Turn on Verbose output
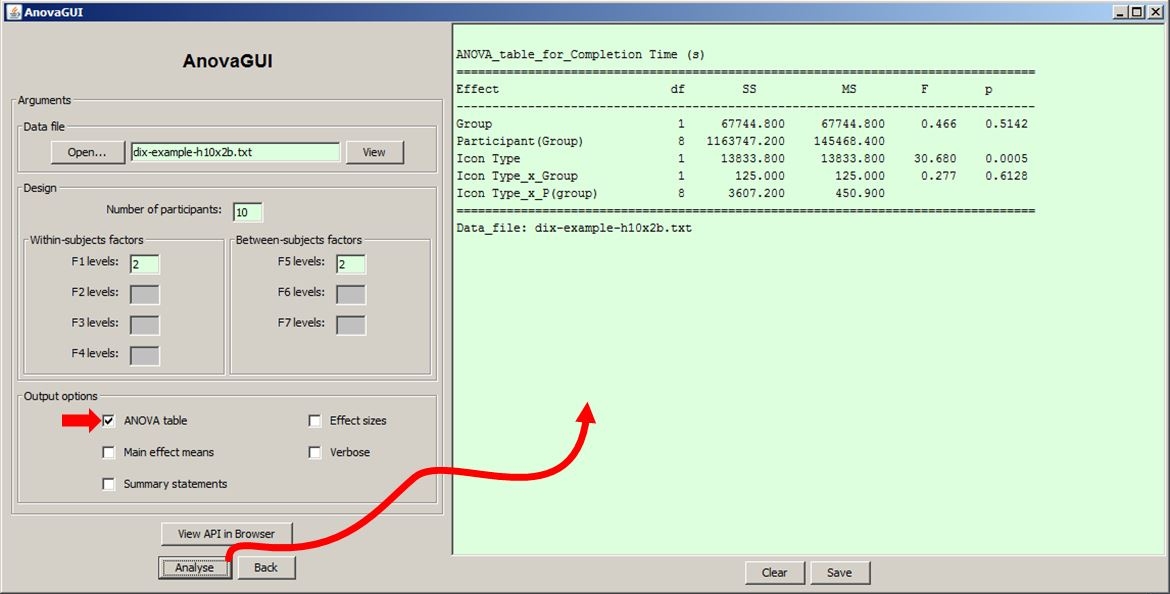This screenshot has height=594, width=1170. [x=315, y=452]
